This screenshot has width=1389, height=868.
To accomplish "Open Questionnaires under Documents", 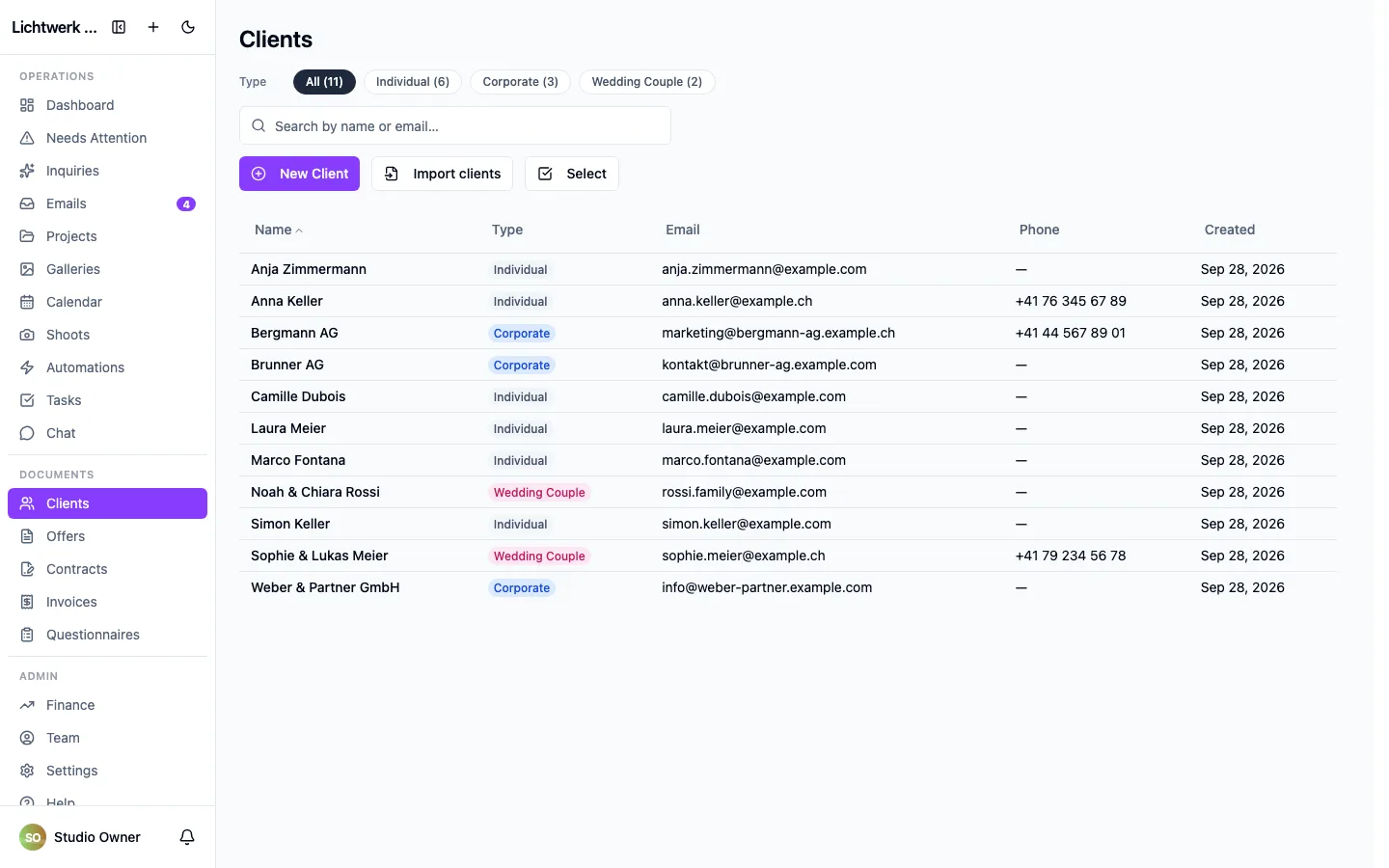I will [107, 635].
